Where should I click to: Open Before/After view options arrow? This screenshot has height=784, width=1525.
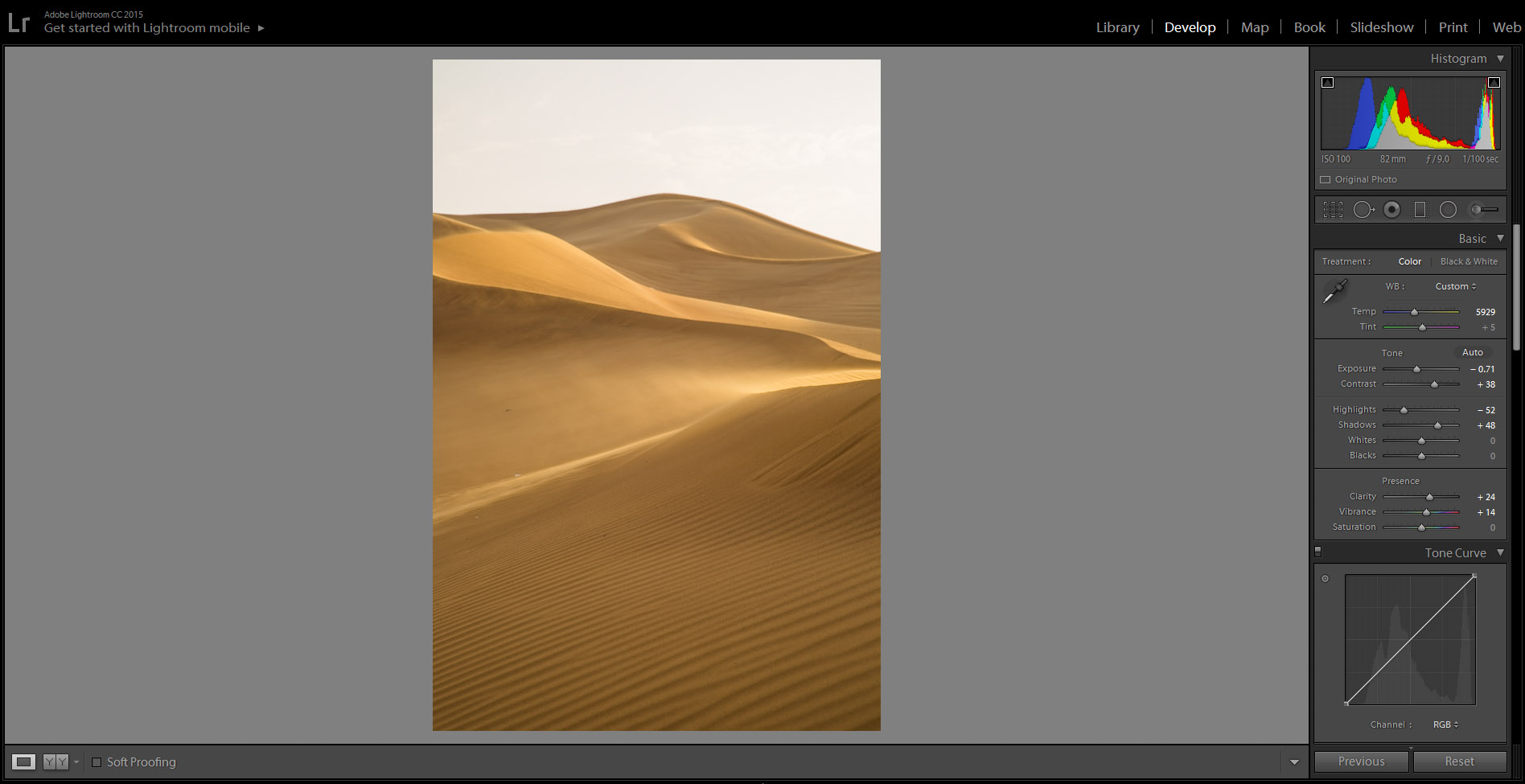point(76,761)
